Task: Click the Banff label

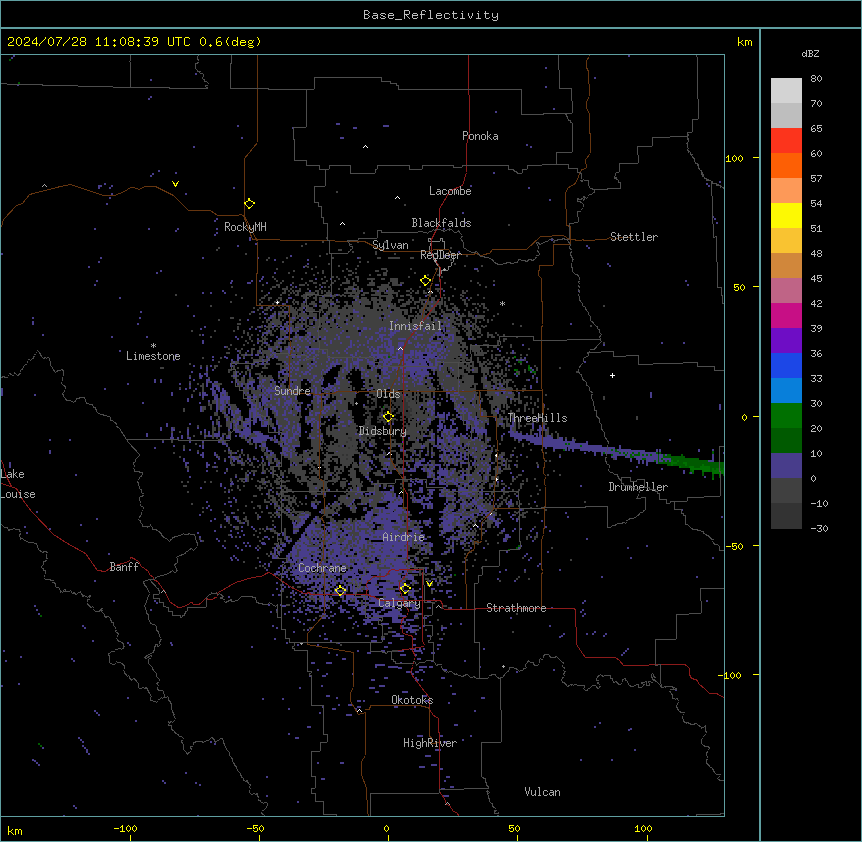Action: pyautogui.click(x=124, y=567)
